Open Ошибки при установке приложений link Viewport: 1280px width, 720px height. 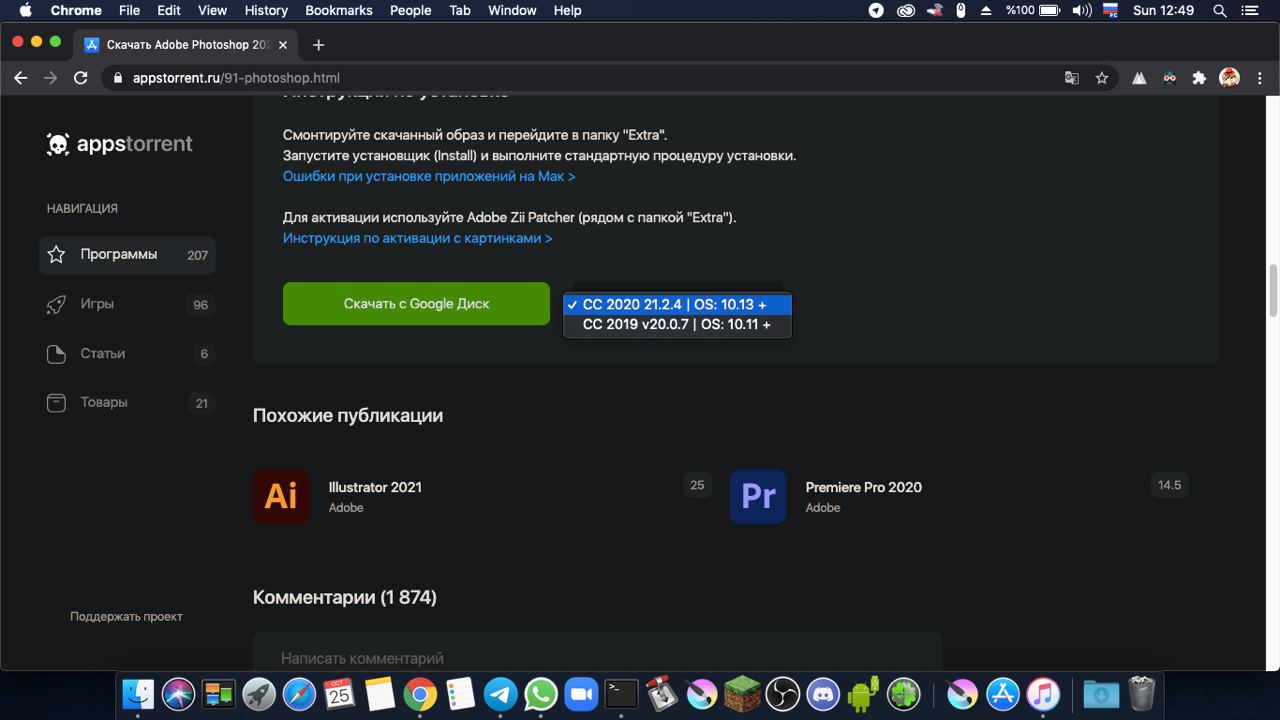tap(429, 176)
